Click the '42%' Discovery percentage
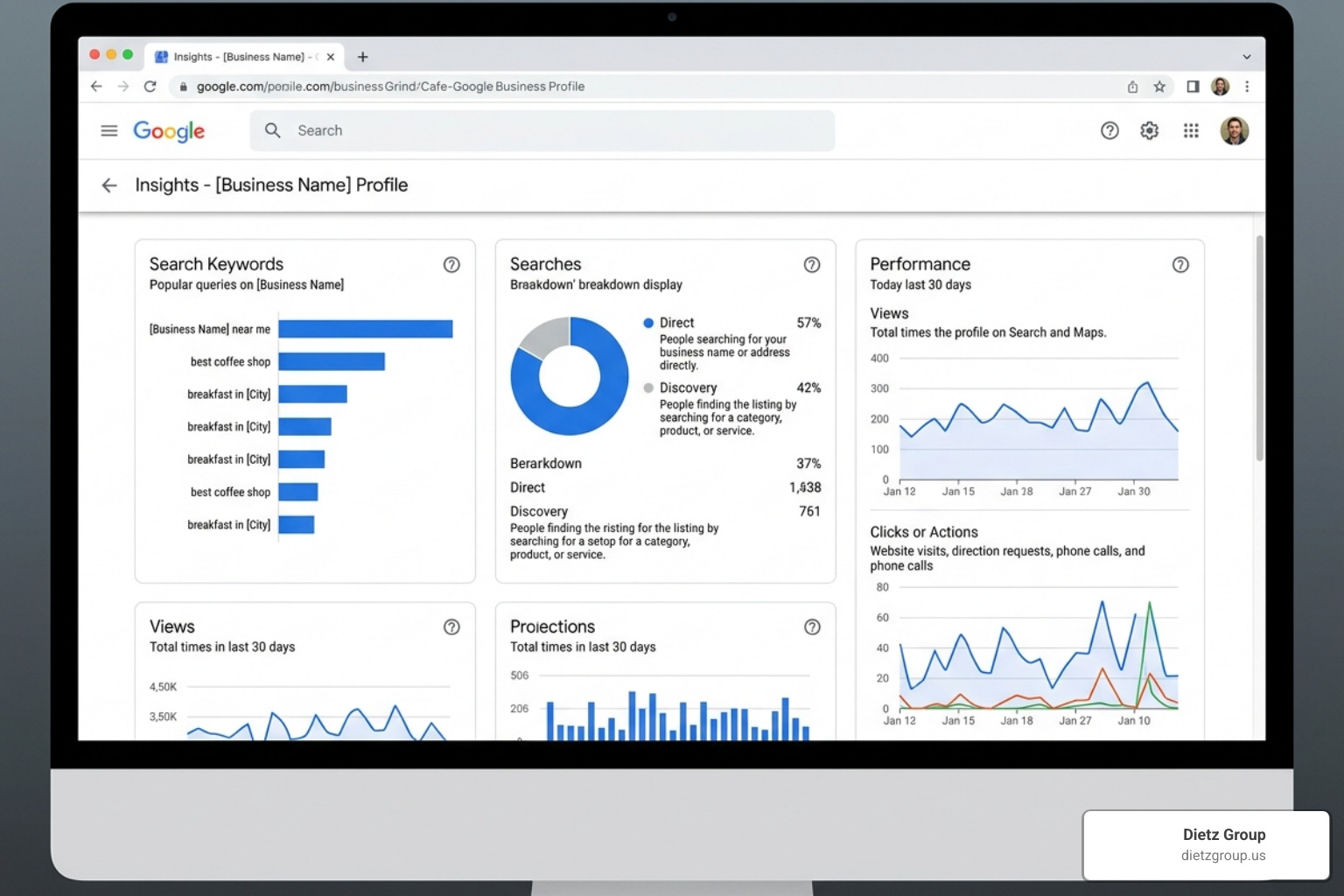This screenshot has height=896, width=1344. [809, 388]
